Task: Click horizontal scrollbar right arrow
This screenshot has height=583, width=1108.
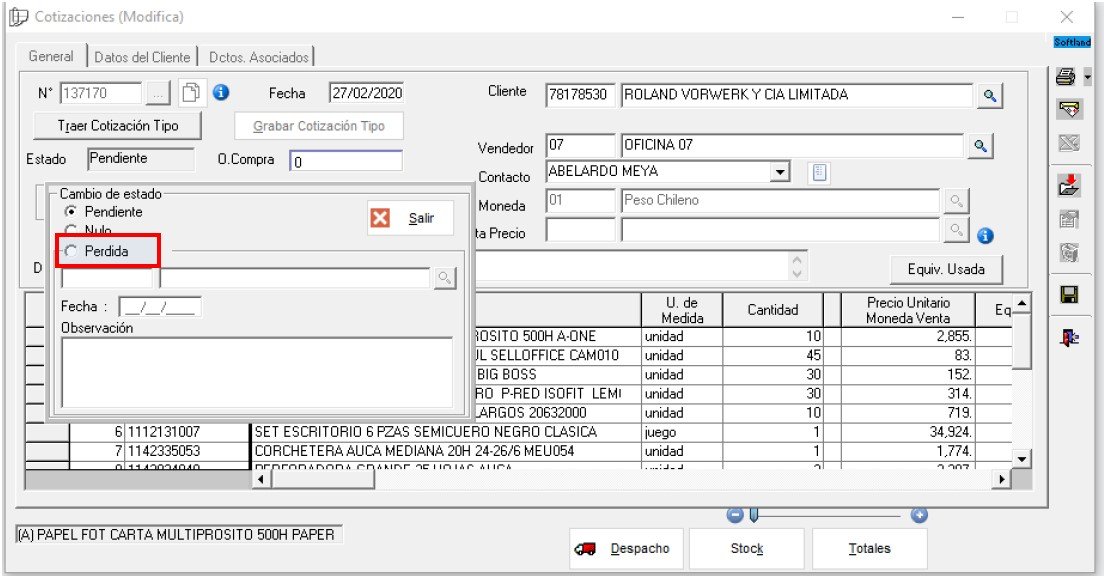Action: click(x=1001, y=479)
